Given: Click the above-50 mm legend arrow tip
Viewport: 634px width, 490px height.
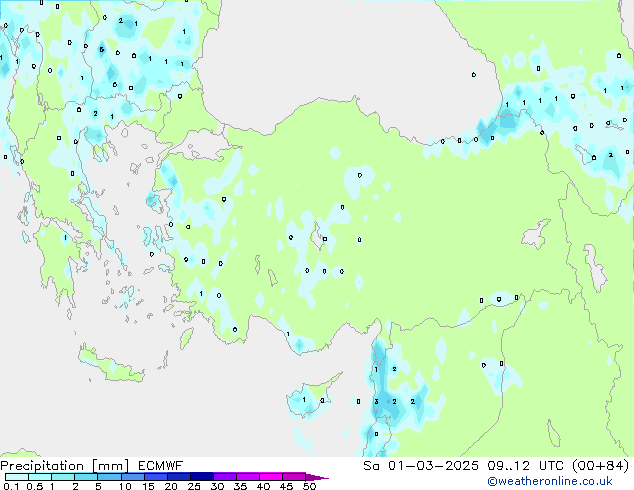Looking at the screenshot, I should click(317, 477).
